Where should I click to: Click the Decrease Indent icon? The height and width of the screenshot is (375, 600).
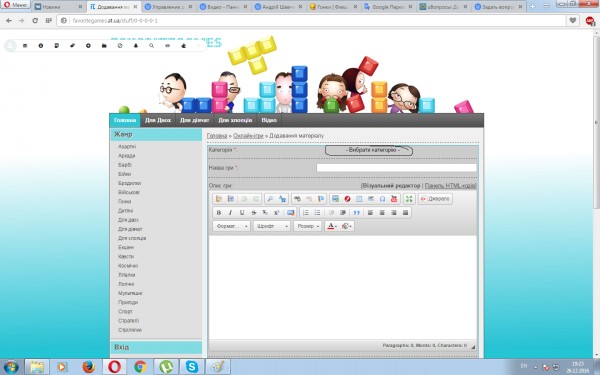point(331,212)
